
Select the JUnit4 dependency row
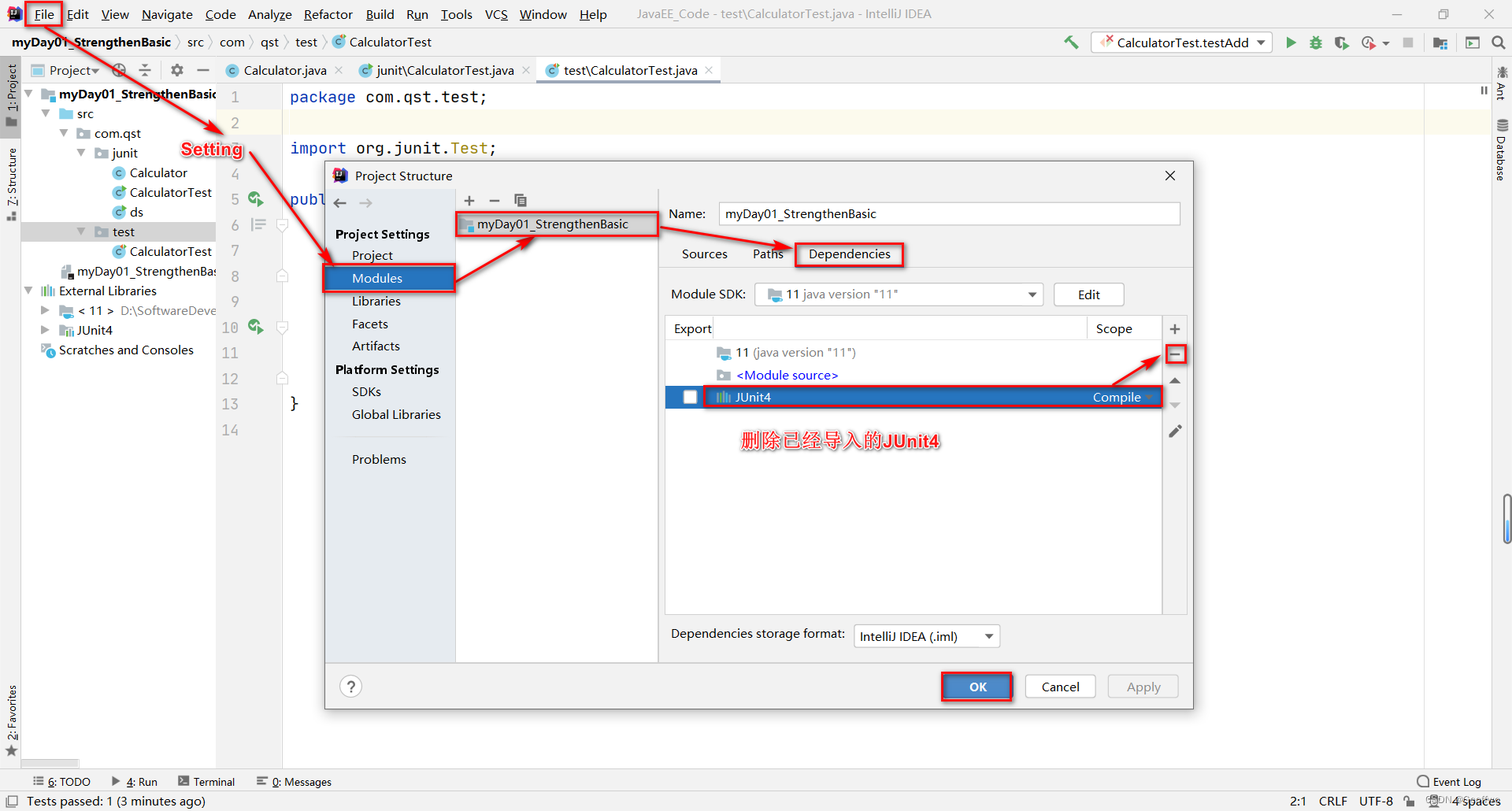pyautogui.click(x=913, y=397)
